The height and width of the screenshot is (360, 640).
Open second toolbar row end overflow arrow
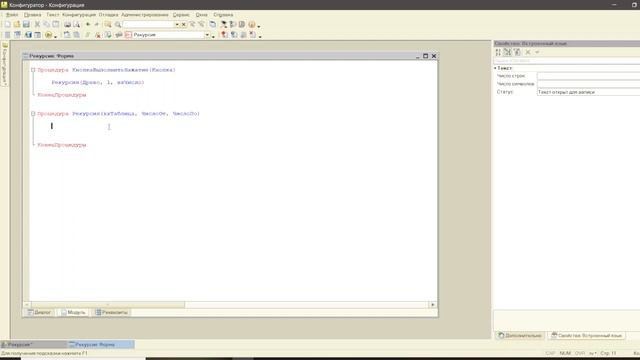click(x=260, y=36)
